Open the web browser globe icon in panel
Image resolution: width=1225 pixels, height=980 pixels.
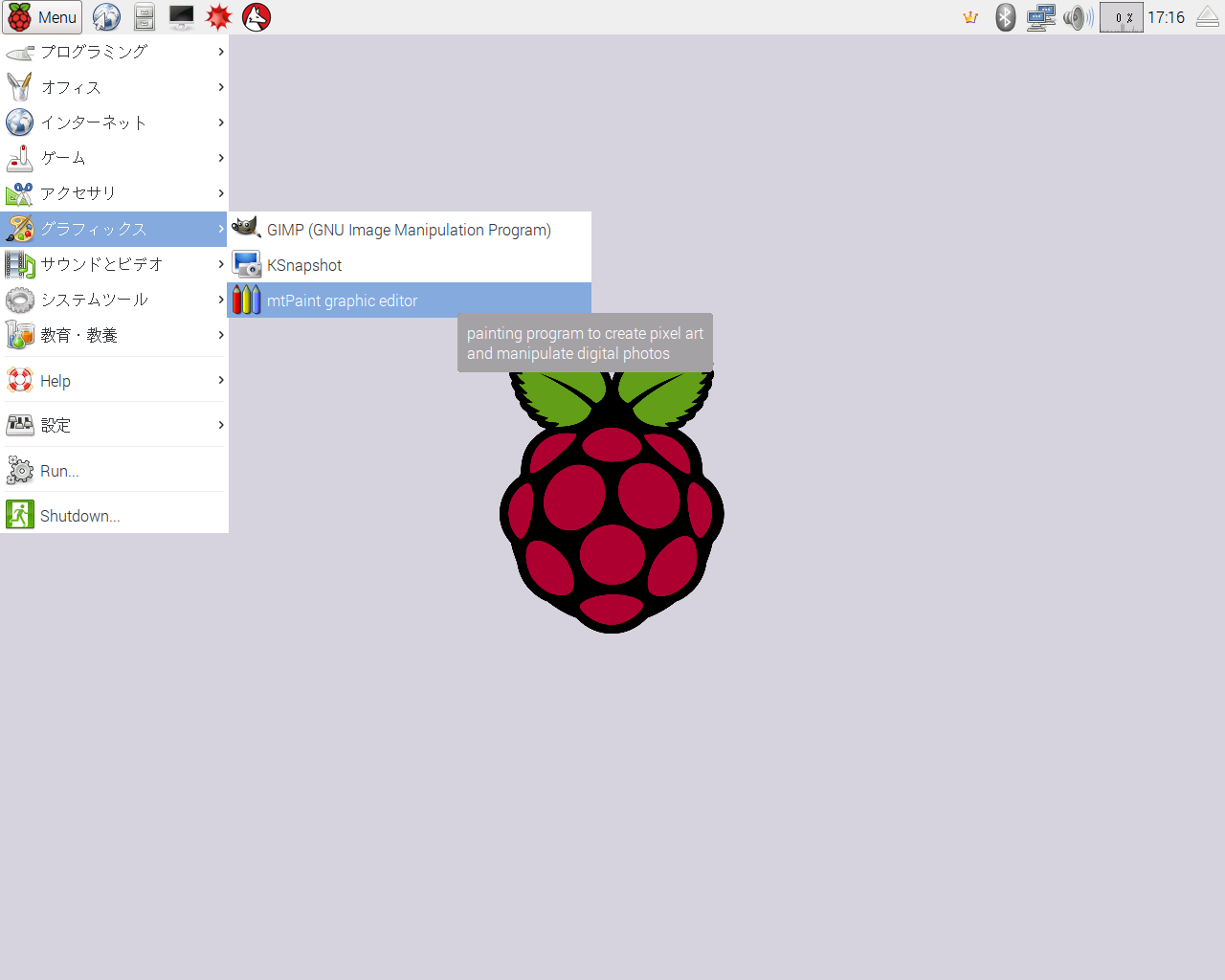(x=106, y=17)
